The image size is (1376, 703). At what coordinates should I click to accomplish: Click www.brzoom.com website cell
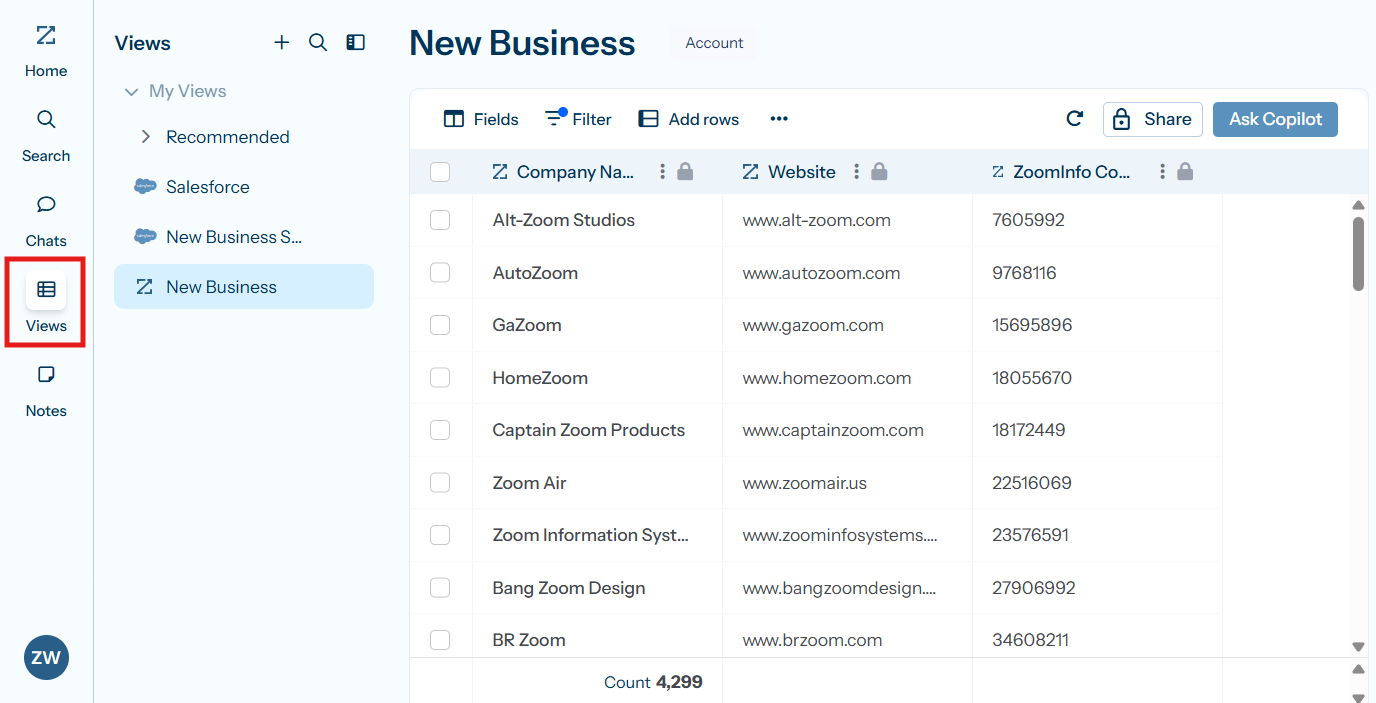pos(813,640)
